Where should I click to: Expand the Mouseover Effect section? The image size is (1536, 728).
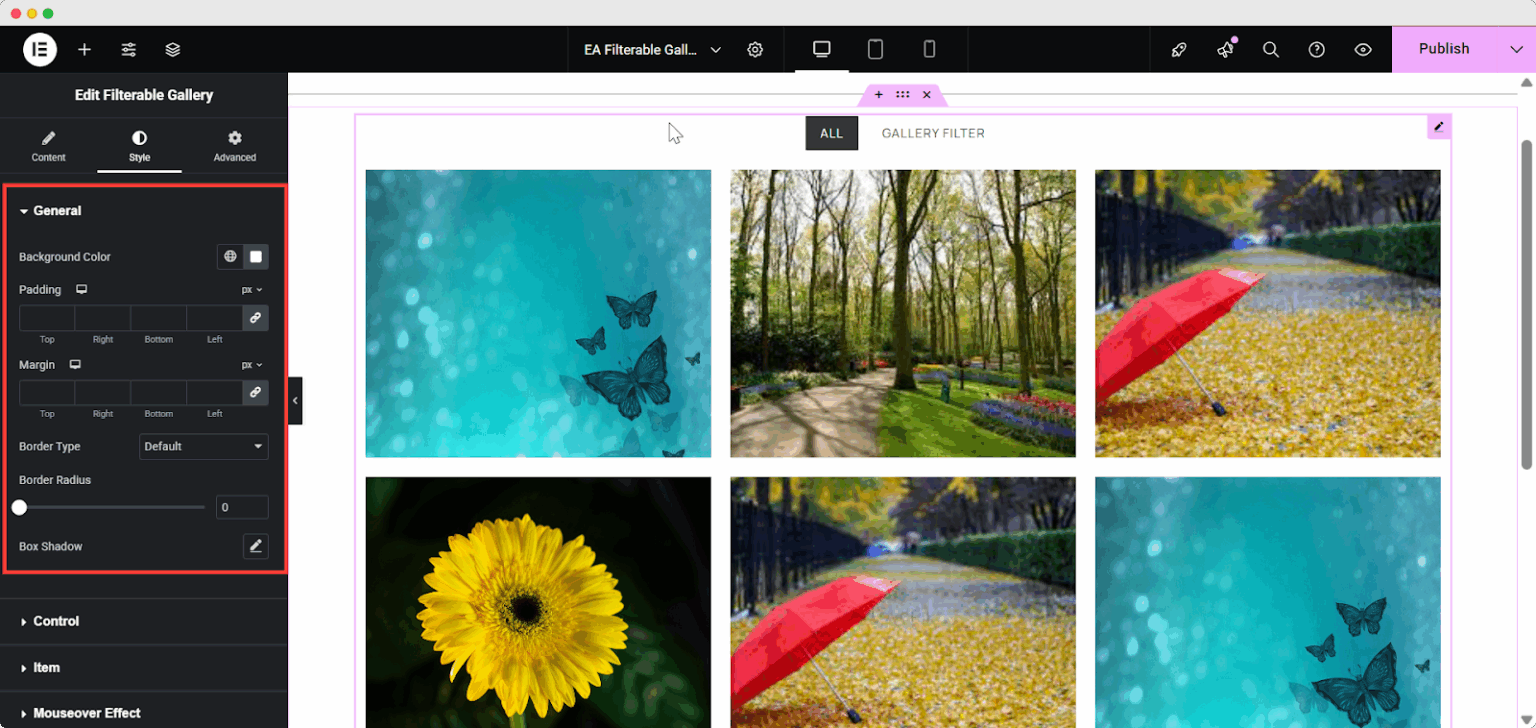pyautogui.click(x=85, y=713)
